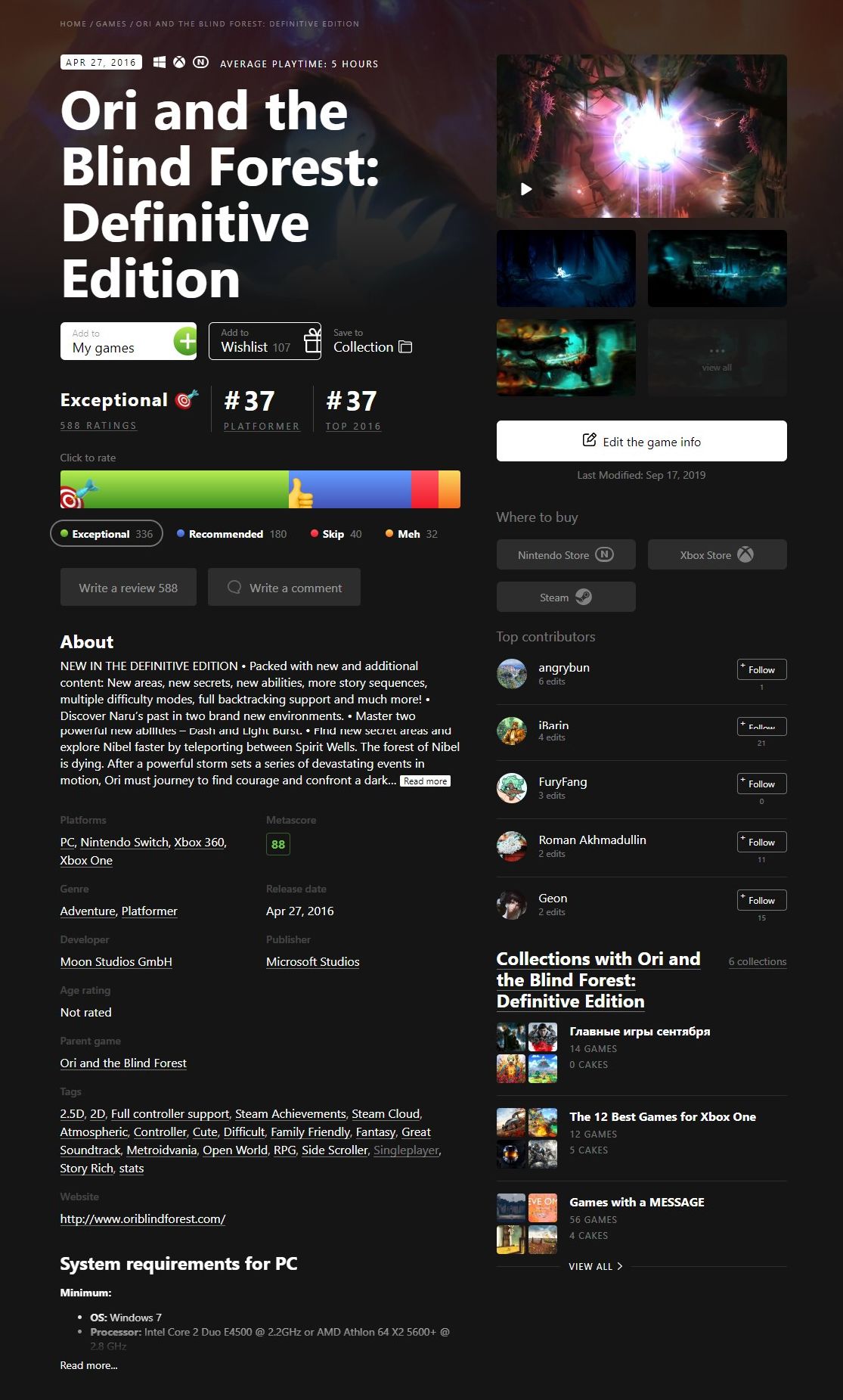
Task: Follow FuryFang
Action: point(761,784)
